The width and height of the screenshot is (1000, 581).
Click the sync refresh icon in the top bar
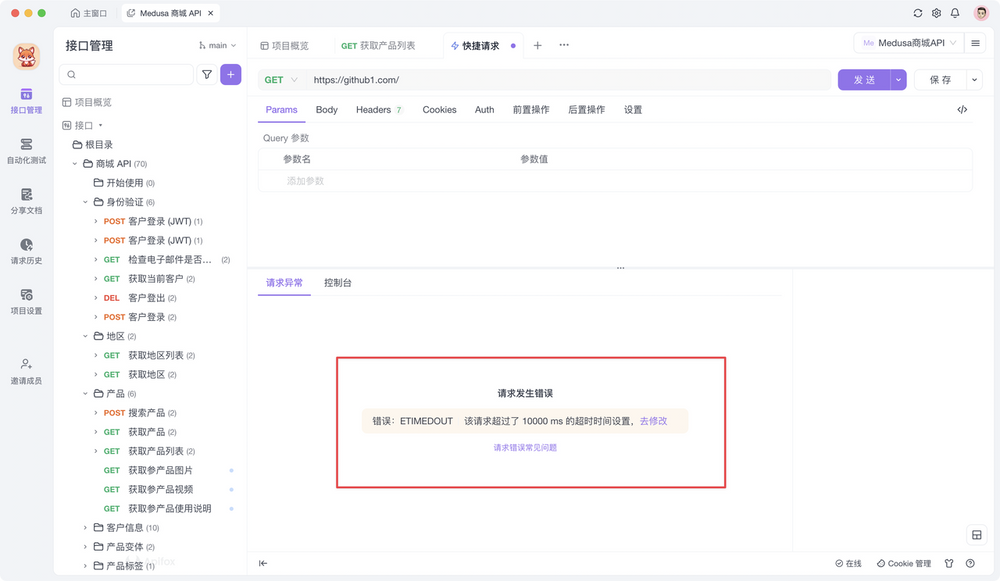pyautogui.click(x=917, y=13)
